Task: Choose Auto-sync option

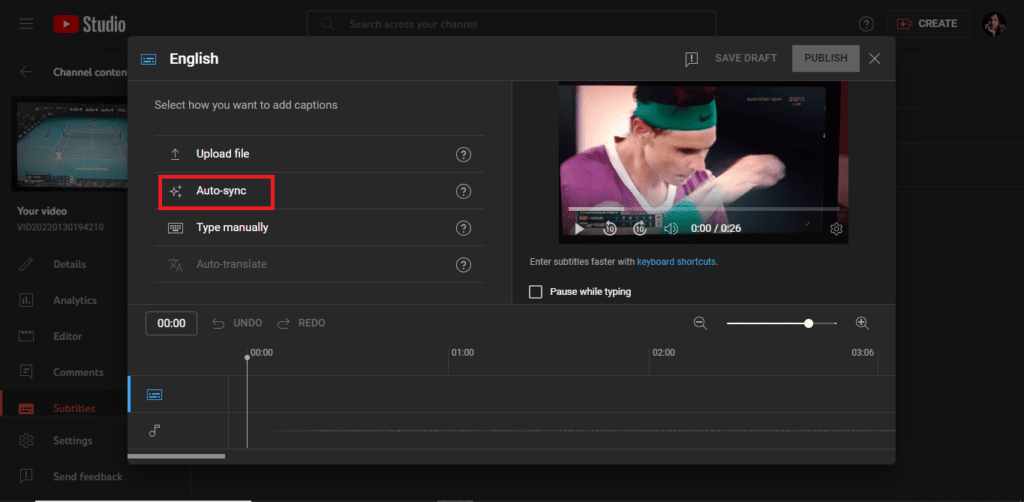Action: click(x=319, y=191)
